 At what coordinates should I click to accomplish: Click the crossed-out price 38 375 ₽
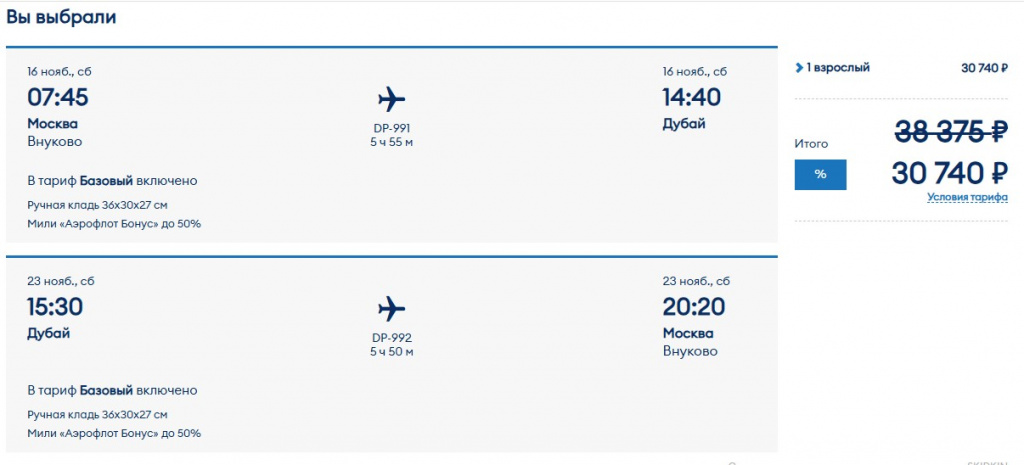click(x=949, y=132)
